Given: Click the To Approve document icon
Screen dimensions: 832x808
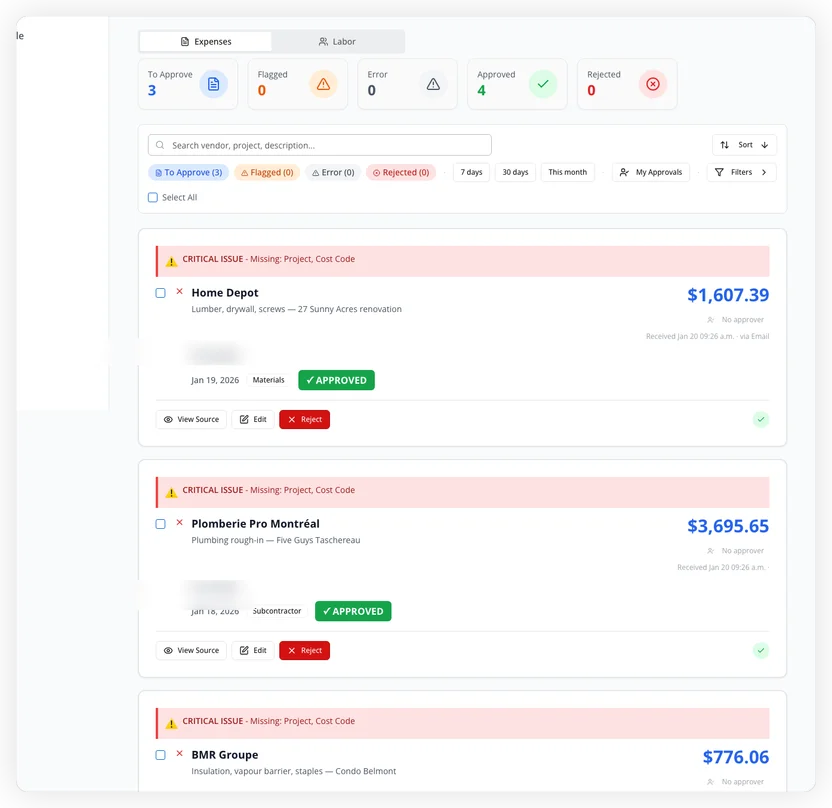Looking at the screenshot, I should 213,84.
